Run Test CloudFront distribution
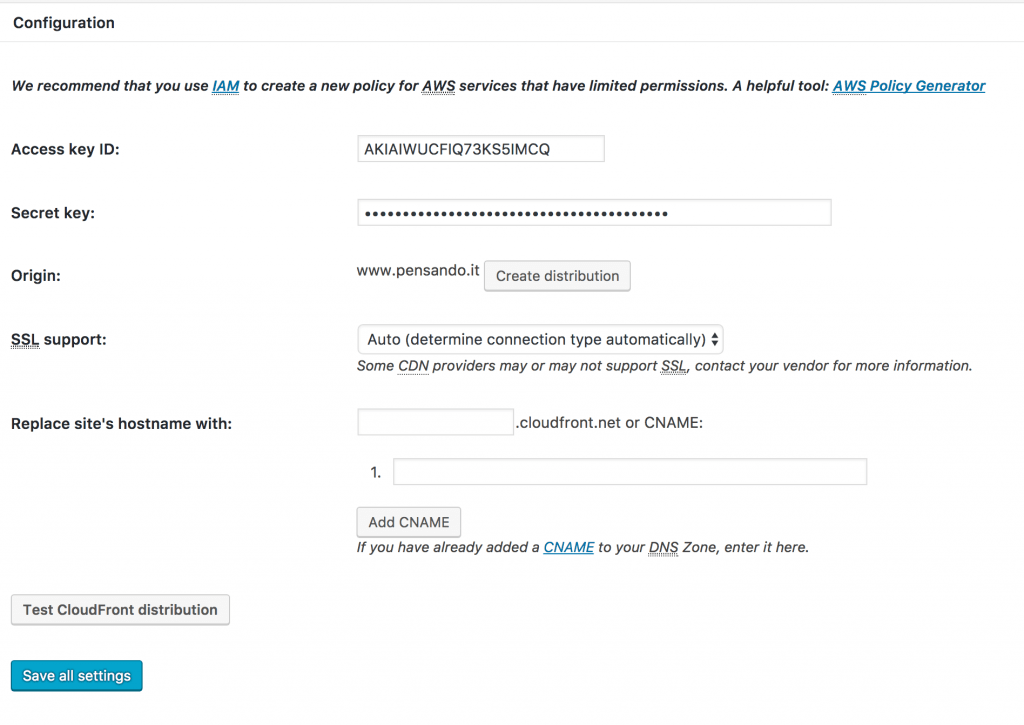 click(x=120, y=609)
